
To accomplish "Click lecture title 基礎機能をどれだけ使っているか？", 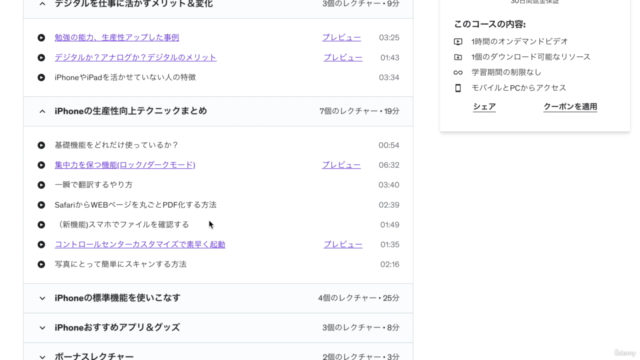I will click(116, 145).
